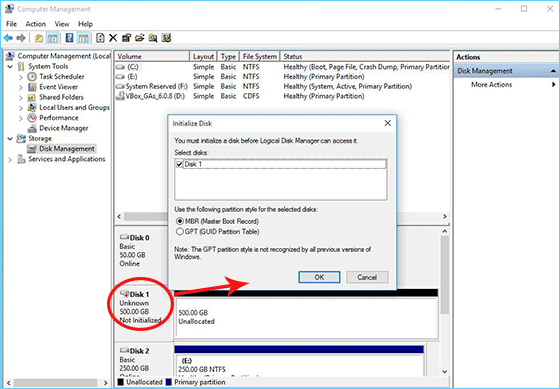Click the Storage icon in tree

click(x=21, y=138)
